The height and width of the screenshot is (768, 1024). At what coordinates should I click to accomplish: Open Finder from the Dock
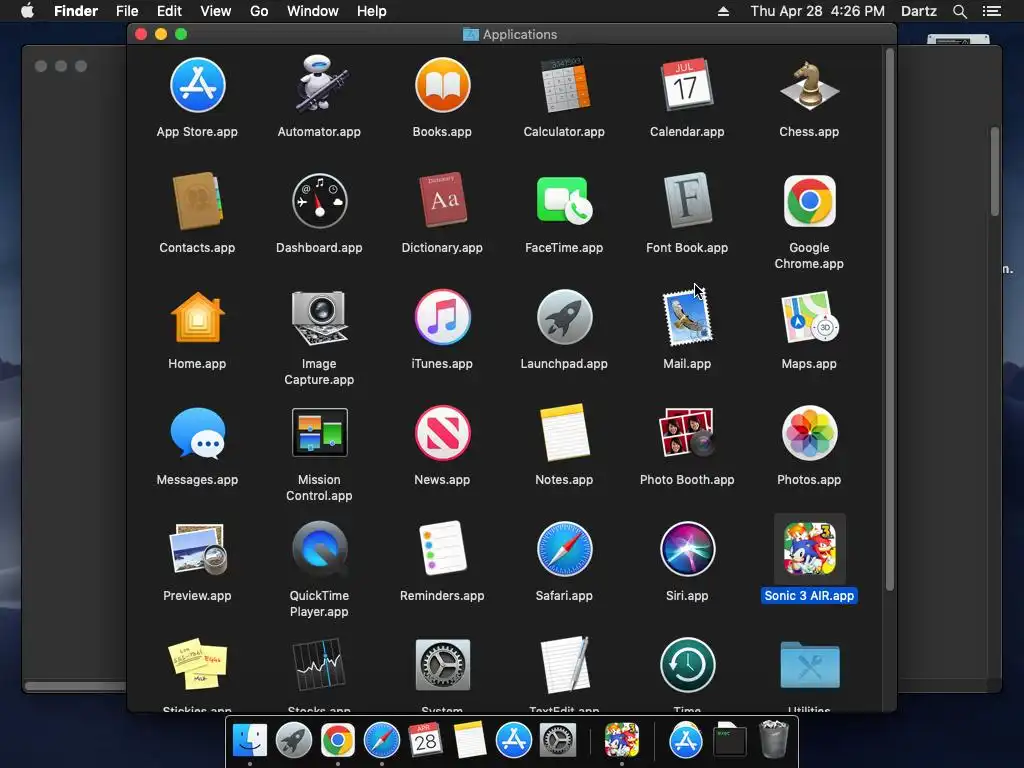[x=250, y=741]
